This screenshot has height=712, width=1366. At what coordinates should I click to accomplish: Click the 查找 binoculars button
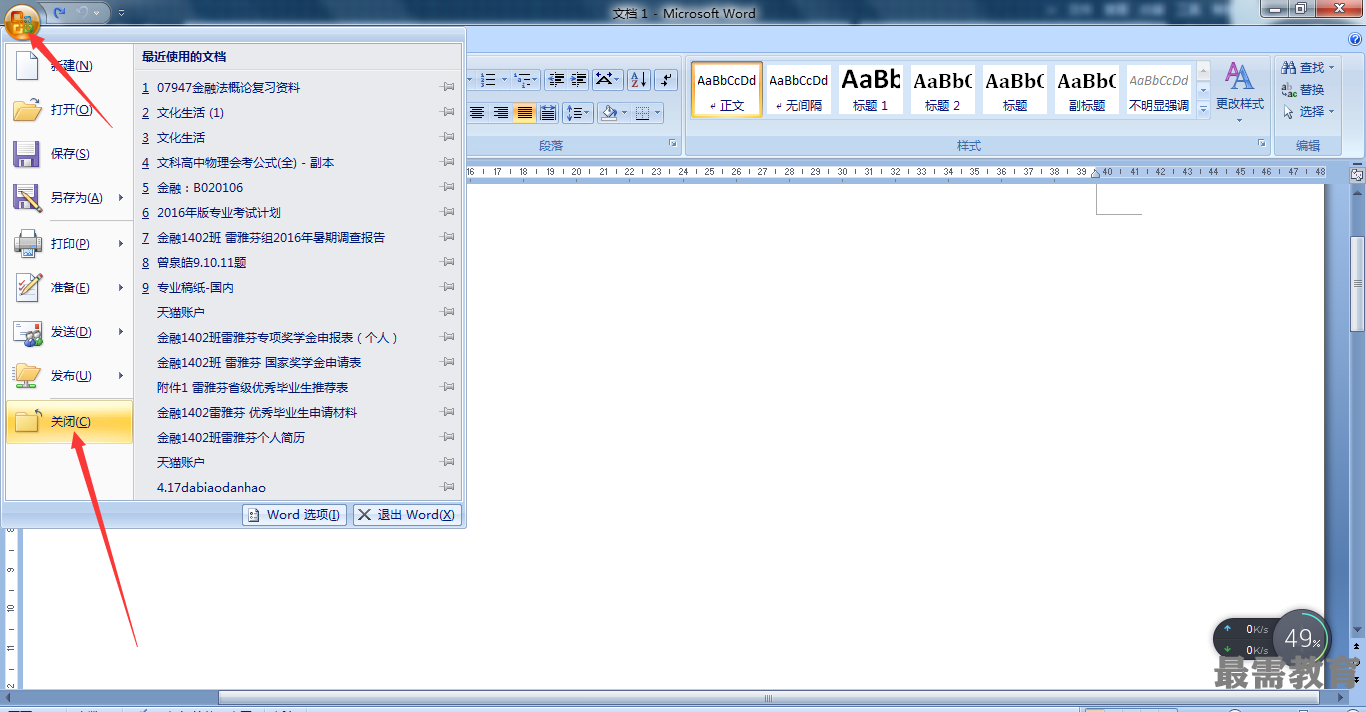pyautogui.click(x=1309, y=68)
